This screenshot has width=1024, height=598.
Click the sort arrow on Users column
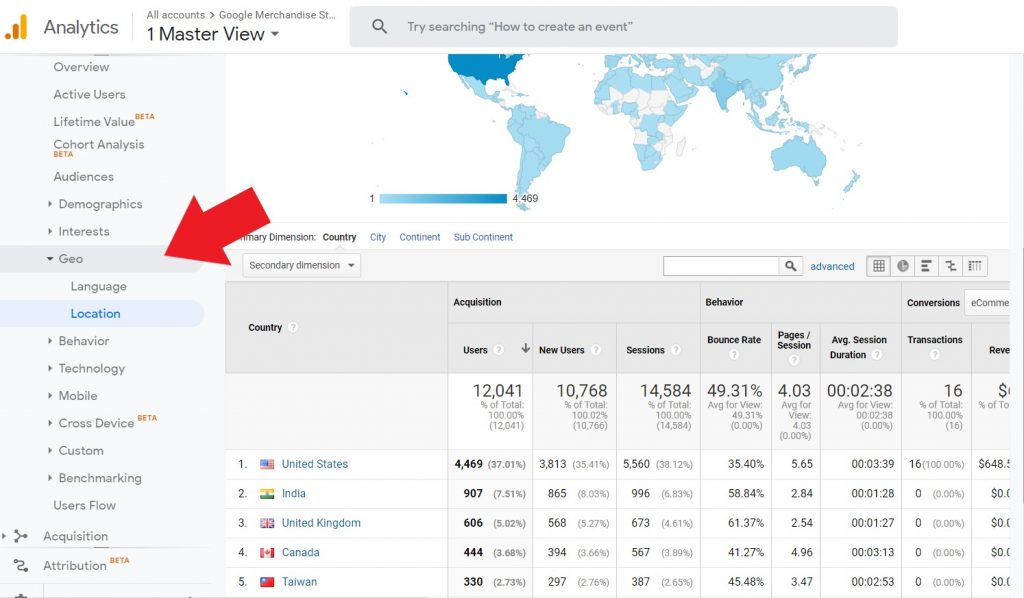(525, 349)
